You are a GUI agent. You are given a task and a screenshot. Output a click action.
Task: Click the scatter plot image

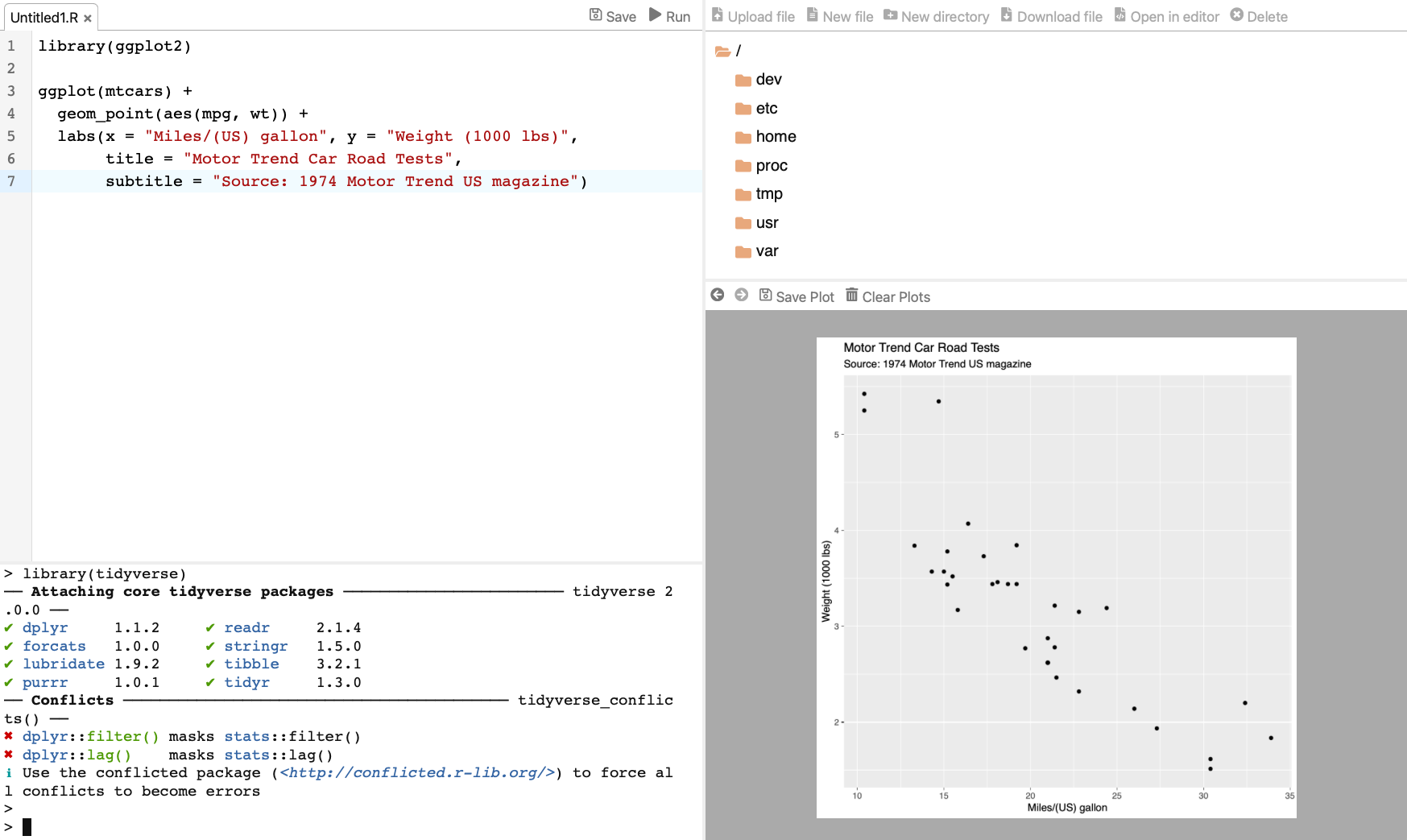(1056, 577)
